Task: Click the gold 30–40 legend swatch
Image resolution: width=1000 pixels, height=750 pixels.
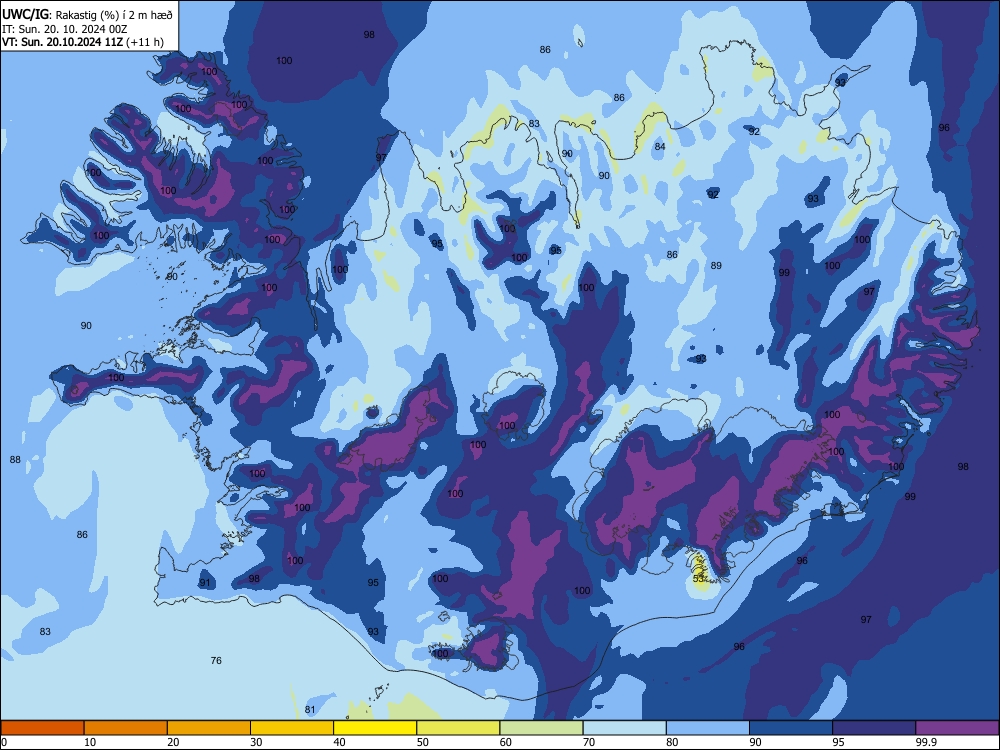Action: (292, 728)
